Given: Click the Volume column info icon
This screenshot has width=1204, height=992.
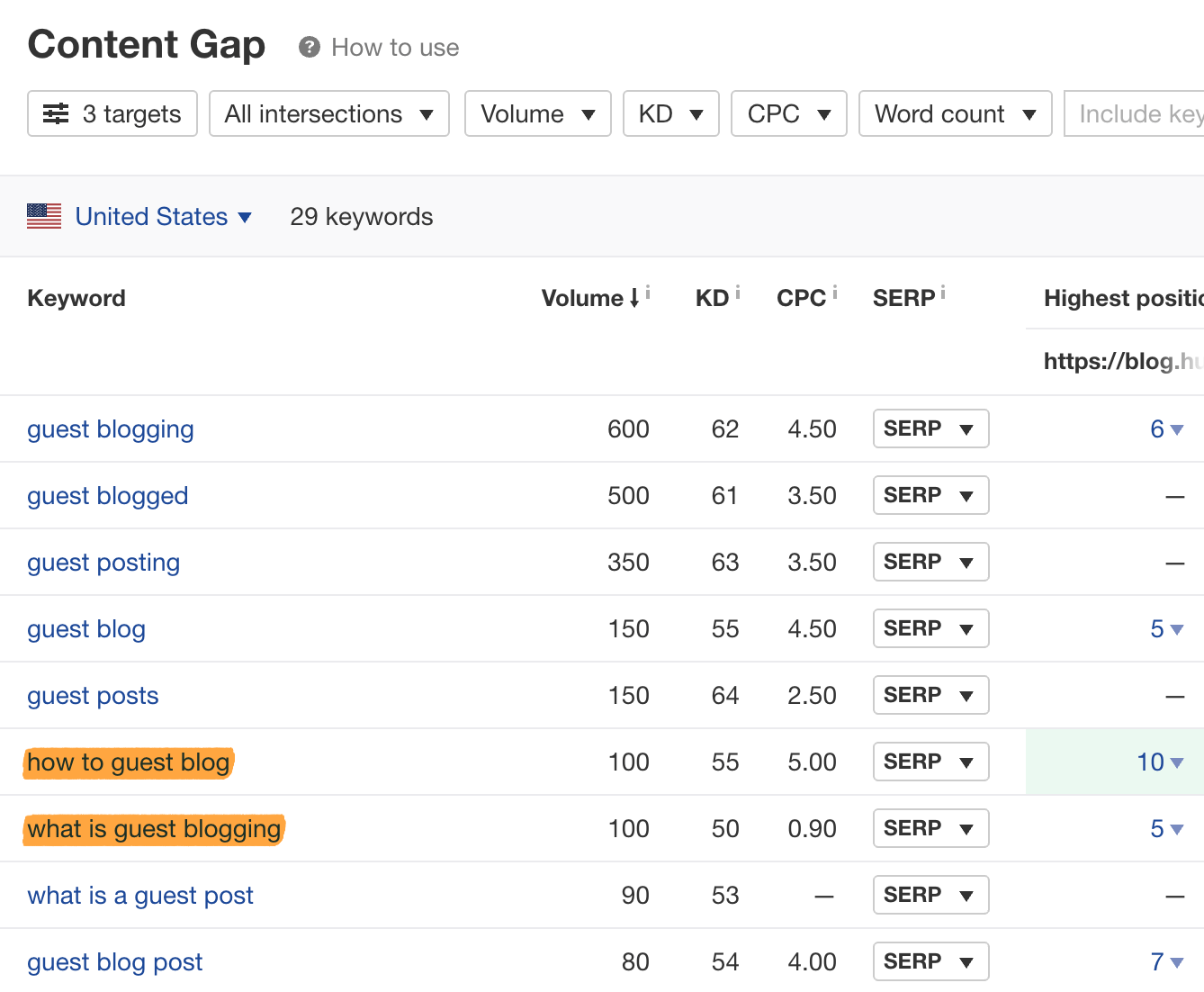Looking at the screenshot, I should pyautogui.click(x=648, y=293).
